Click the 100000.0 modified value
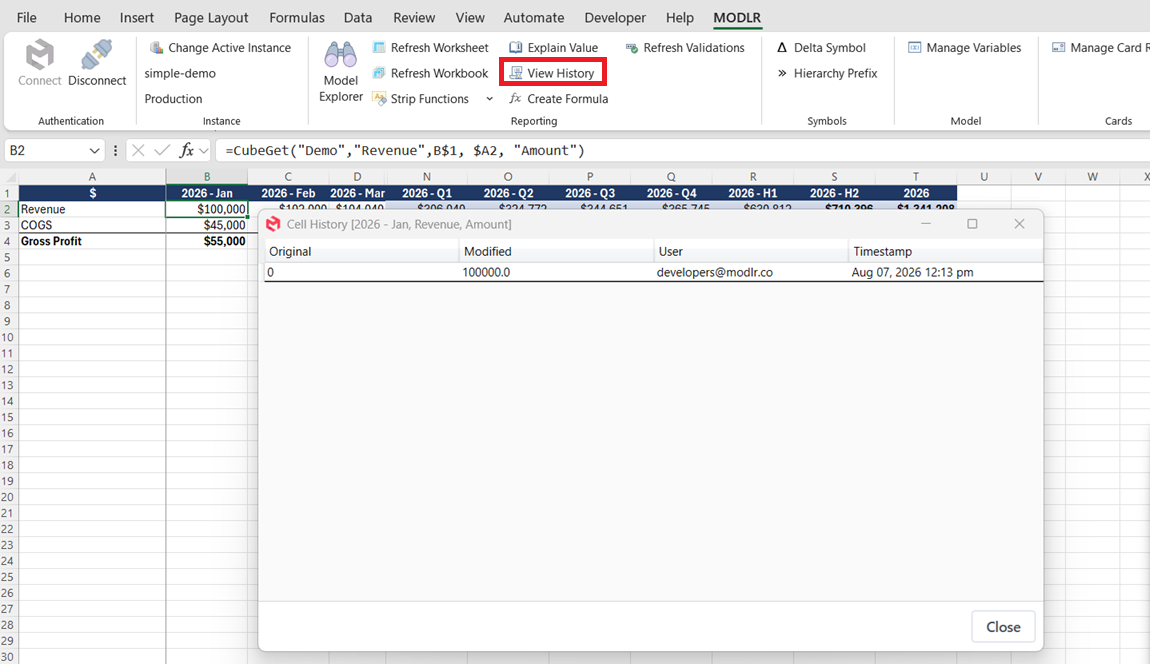Screen dimensions: 1150x665 click(x=486, y=272)
